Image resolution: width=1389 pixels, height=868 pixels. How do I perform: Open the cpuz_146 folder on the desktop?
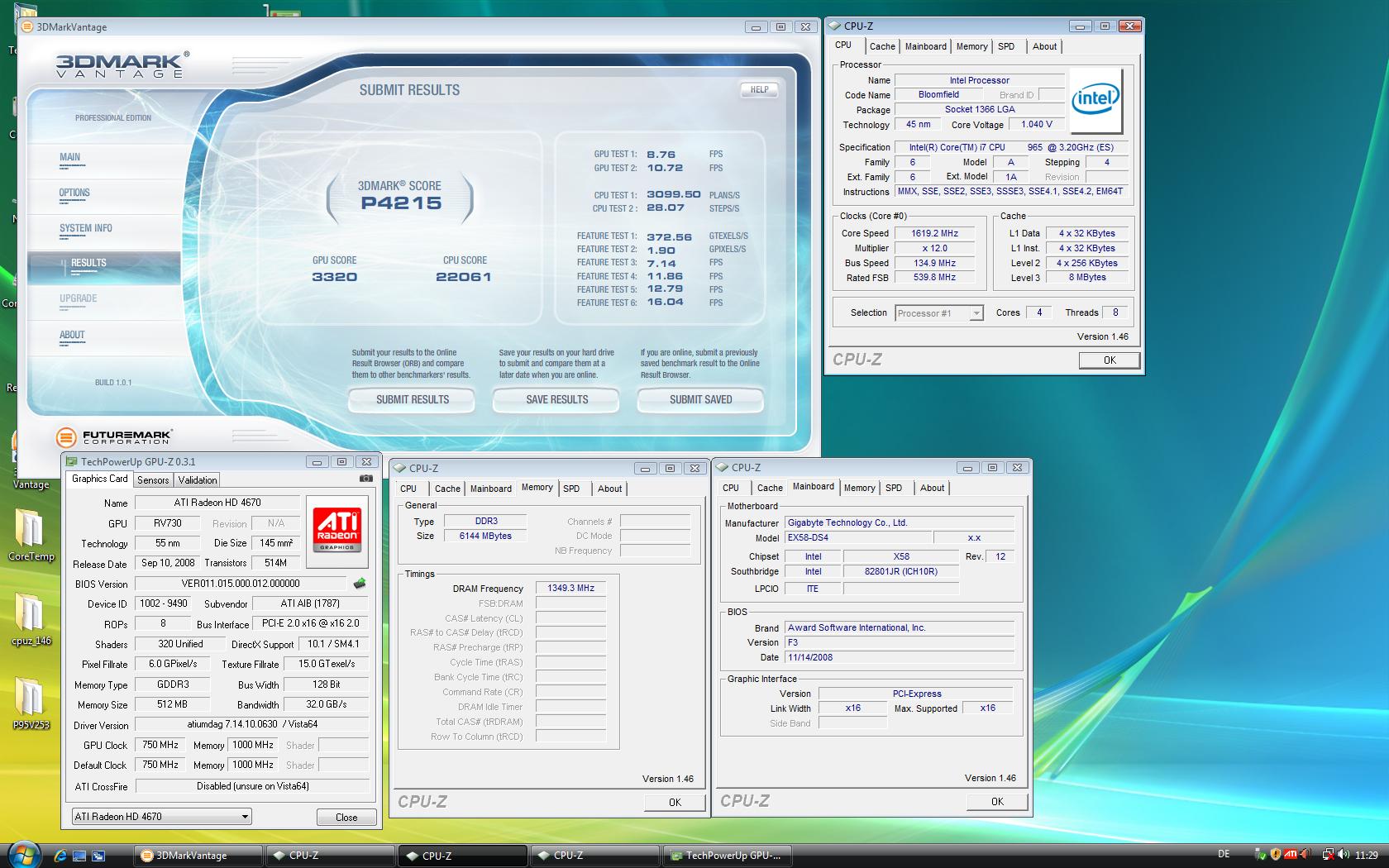[x=31, y=619]
